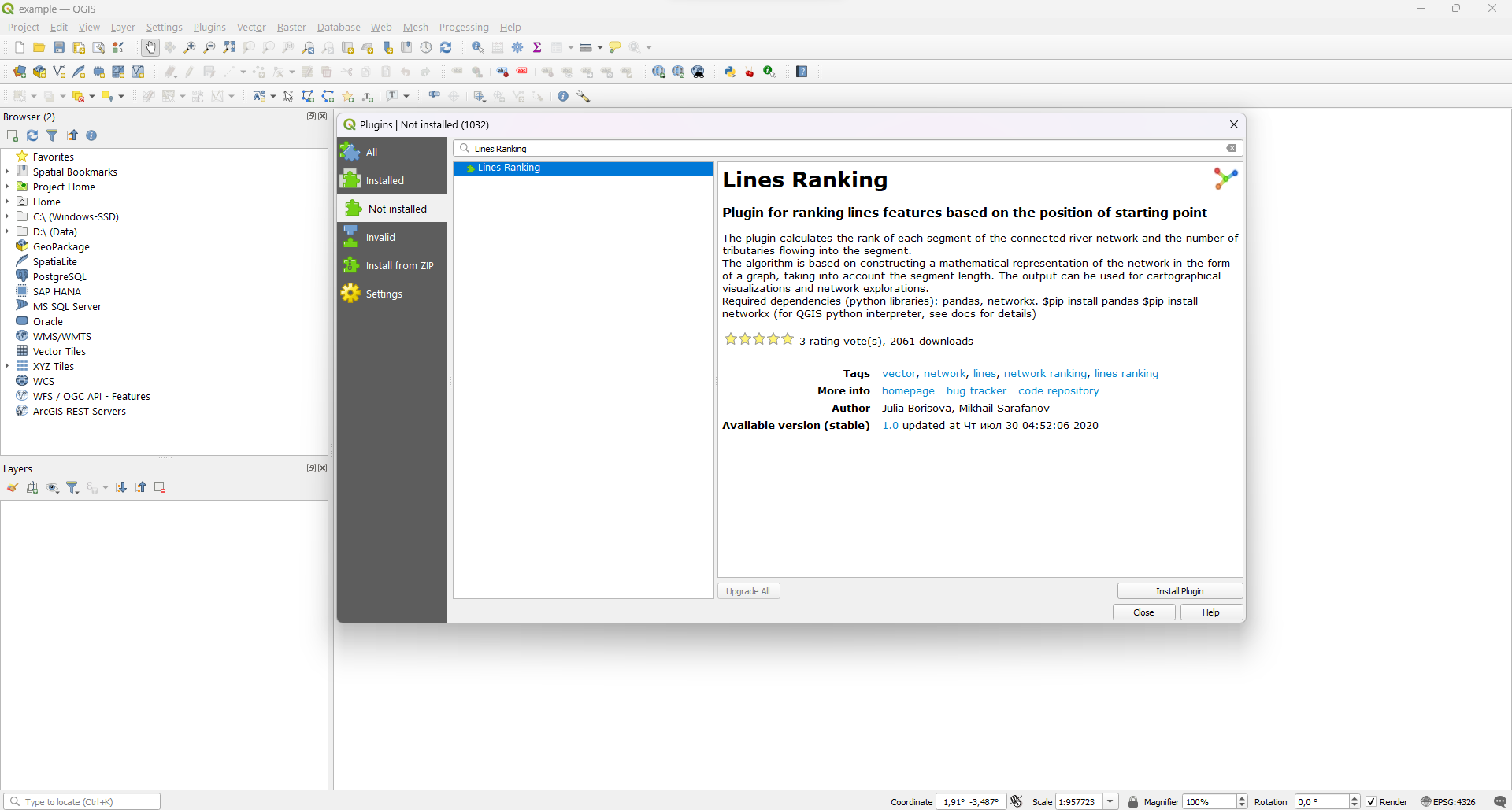Open the Vector menu

point(251,27)
